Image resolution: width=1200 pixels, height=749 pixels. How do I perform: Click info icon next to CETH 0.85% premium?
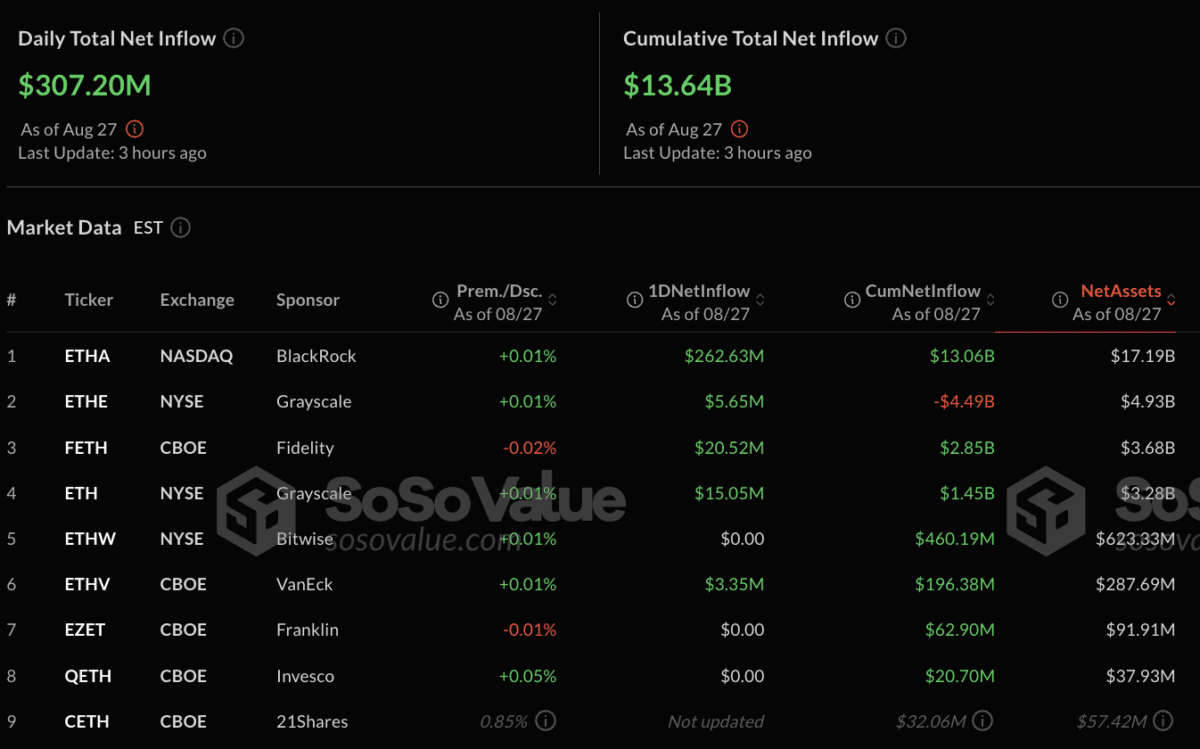547,721
